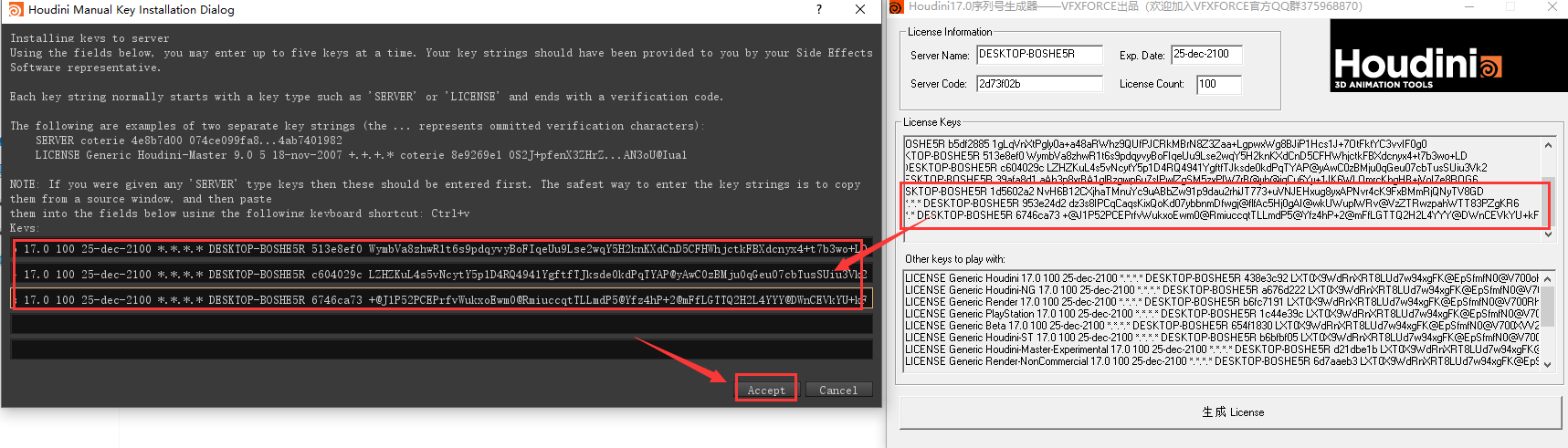Select the Render-NonCommercial license row
Screen dimensions: 1568x448
1222,361
